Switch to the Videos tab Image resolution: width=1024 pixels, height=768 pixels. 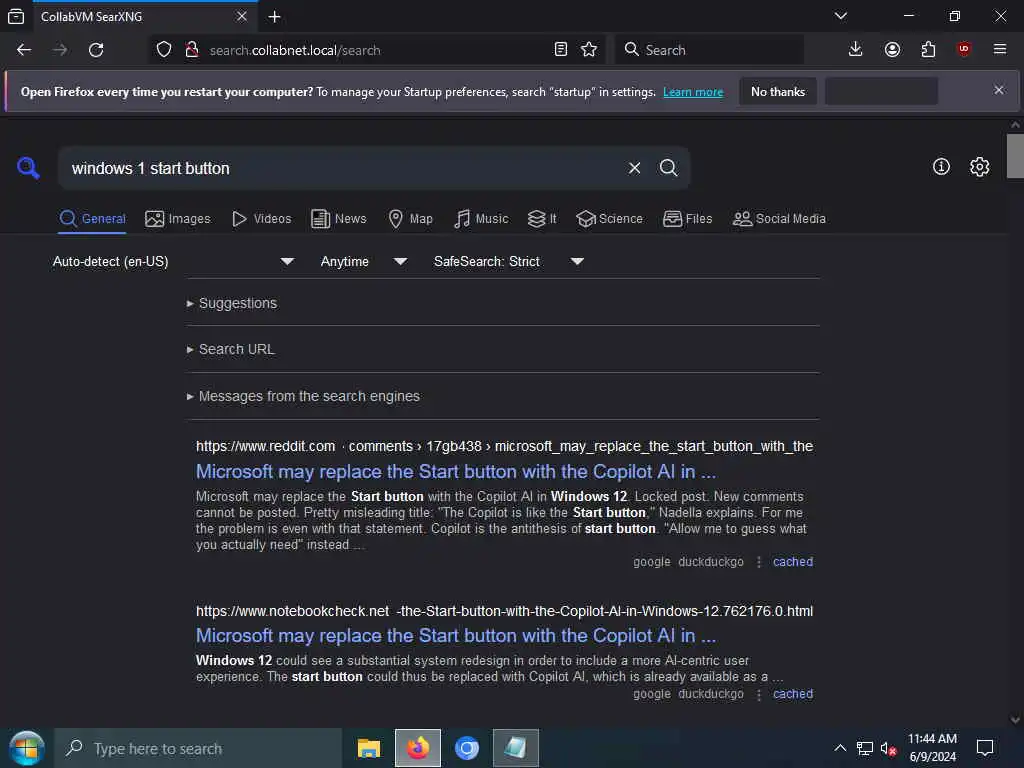coord(261,219)
